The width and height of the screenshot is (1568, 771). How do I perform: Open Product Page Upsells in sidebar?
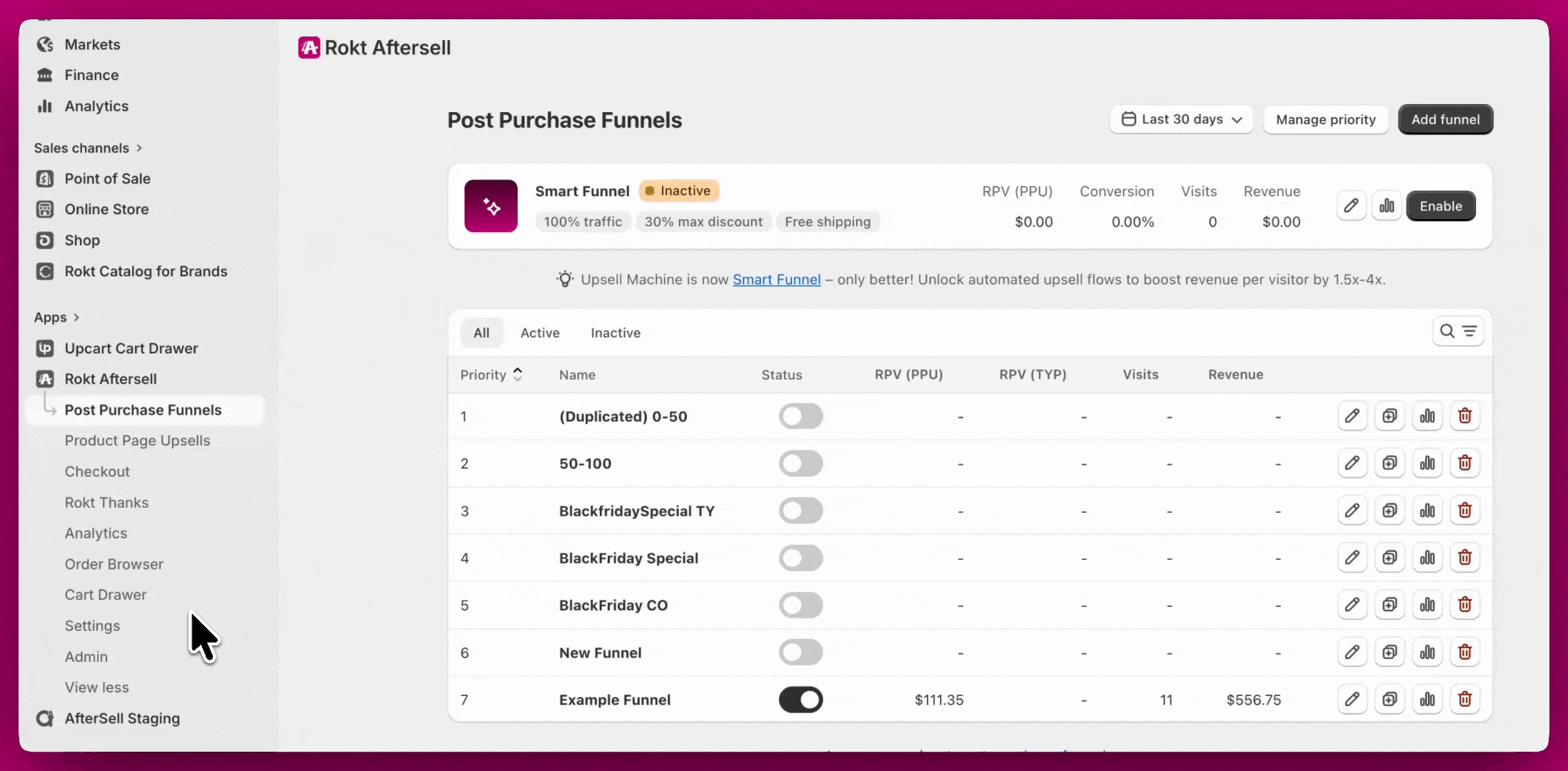(x=137, y=440)
